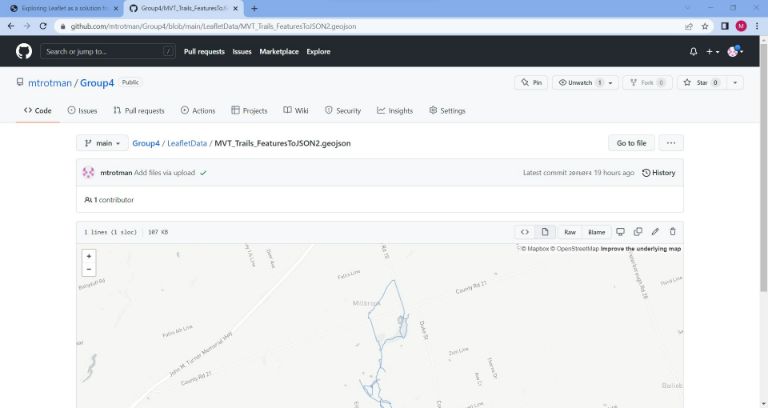Open the Issues repository tab
The width and height of the screenshot is (768, 408).
(x=82, y=111)
